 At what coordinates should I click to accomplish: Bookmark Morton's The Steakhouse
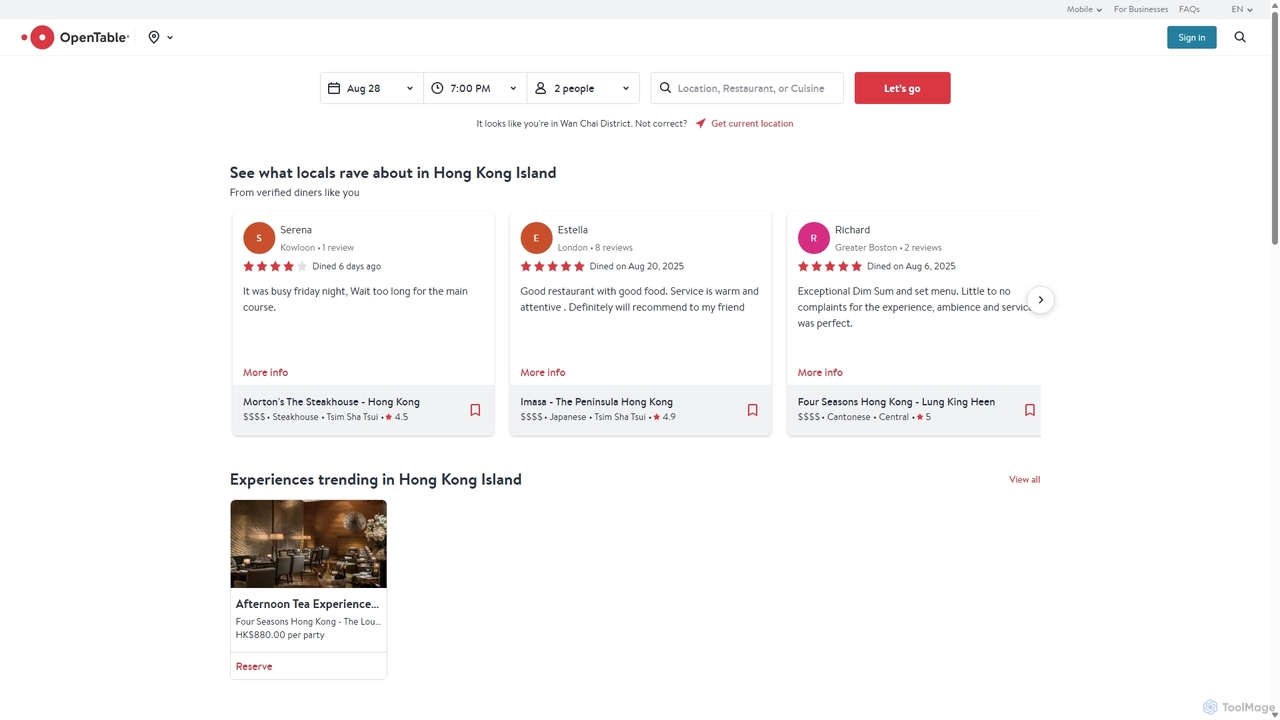[x=475, y=410]
